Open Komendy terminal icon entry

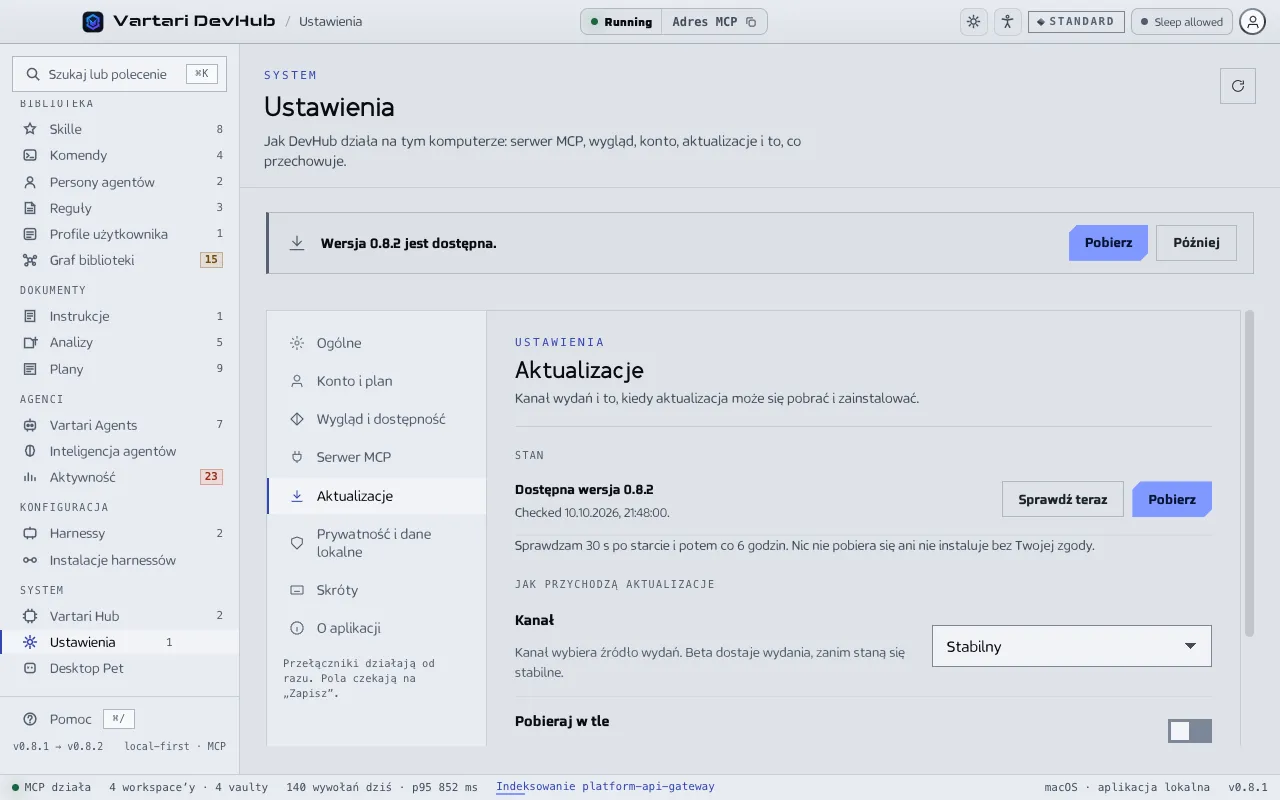(x=120, y=155)
